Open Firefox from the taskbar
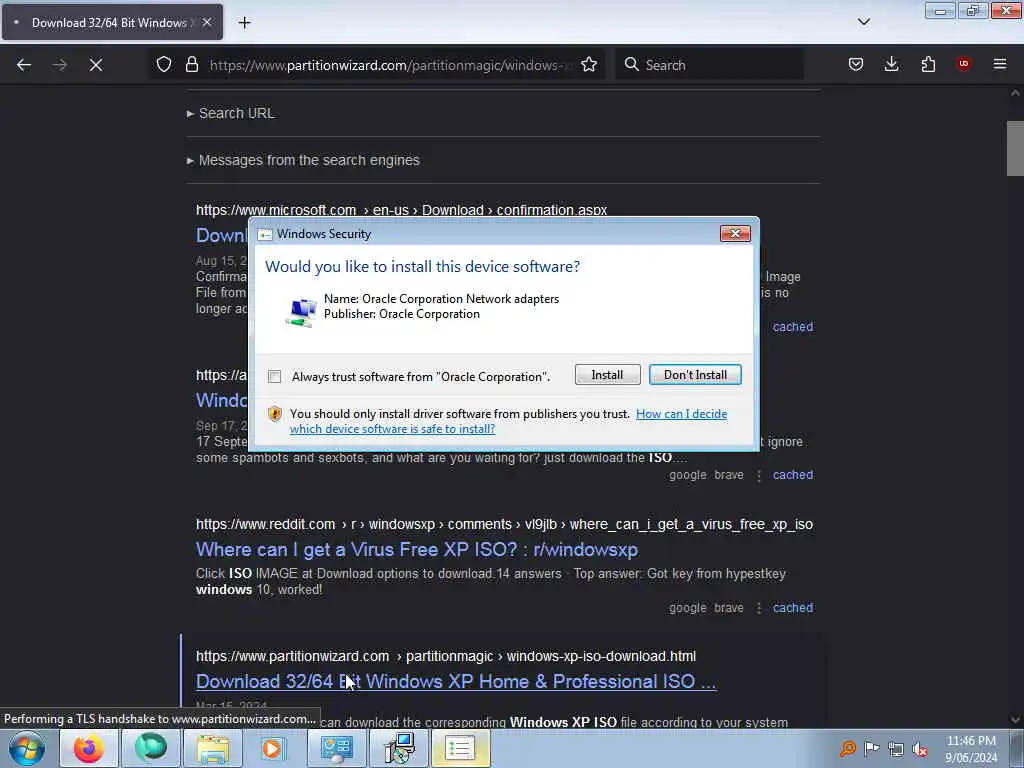1024x768 pixels. [x=88, y=748]
